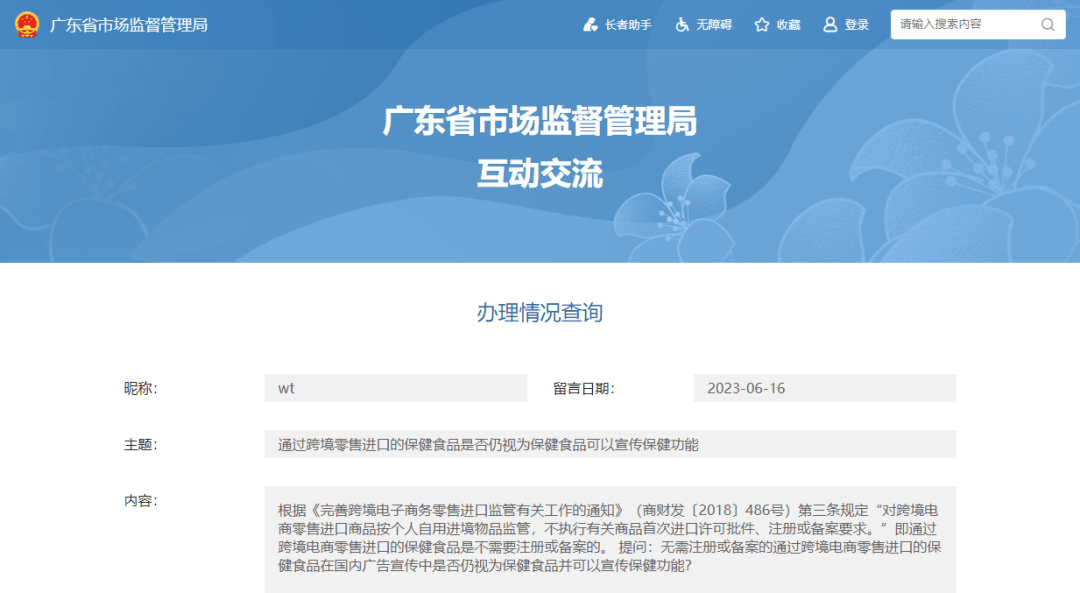Viewport: 1080px width, 593px height.
Task: Open the 登录 login text link
Action: click(x=857, y=25)
